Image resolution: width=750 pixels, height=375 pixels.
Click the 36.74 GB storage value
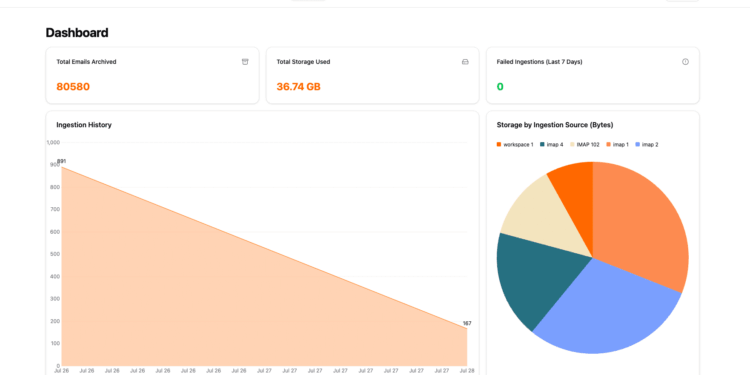coord(298,87)
